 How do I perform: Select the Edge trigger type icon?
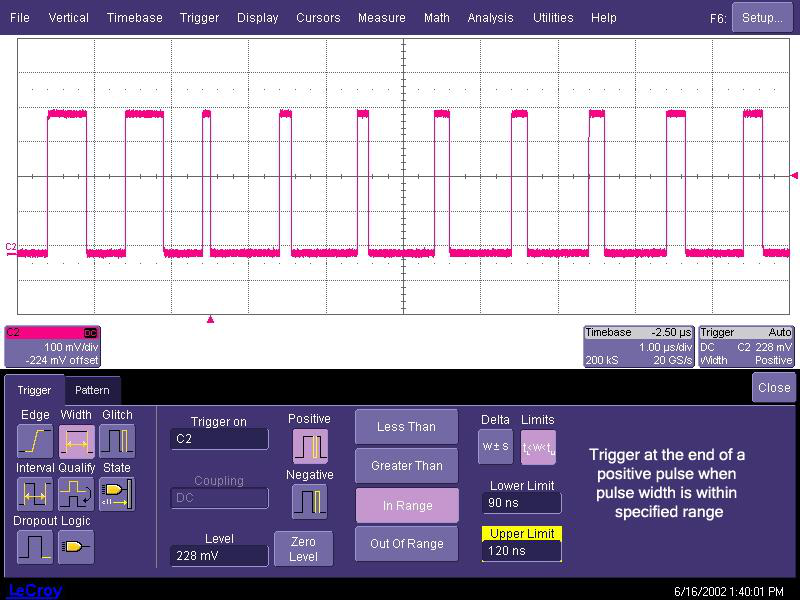point(34,440)
